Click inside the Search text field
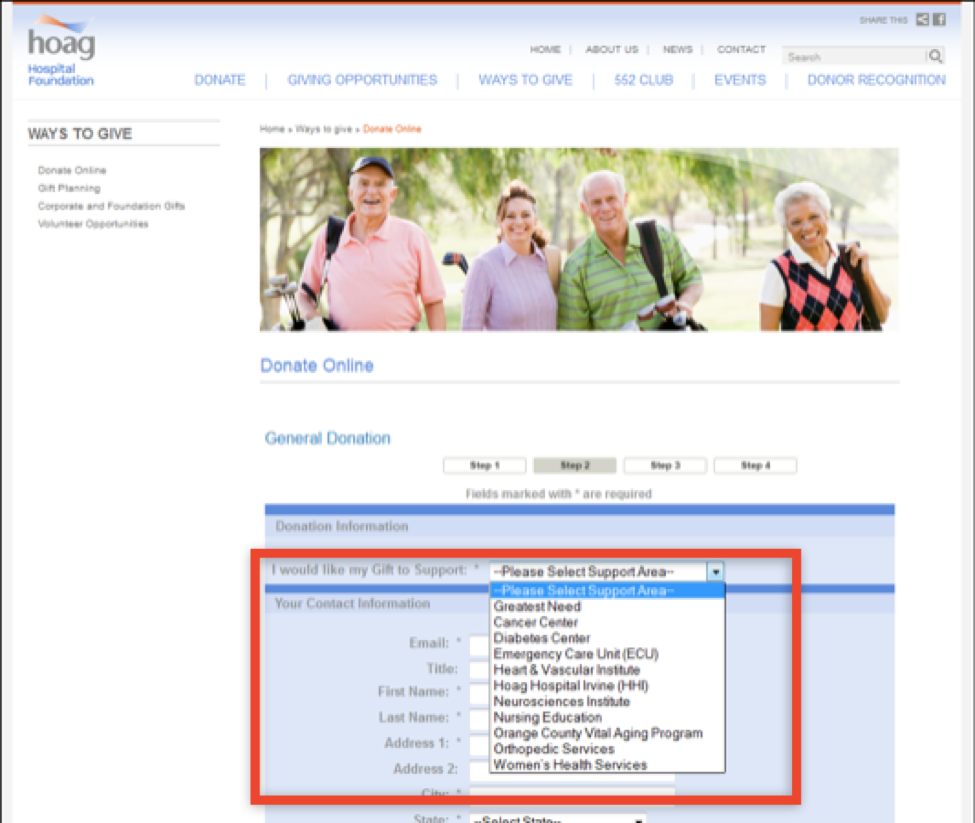Image resolution: width=975 pixels, height=823 pixels. [853, 57]
